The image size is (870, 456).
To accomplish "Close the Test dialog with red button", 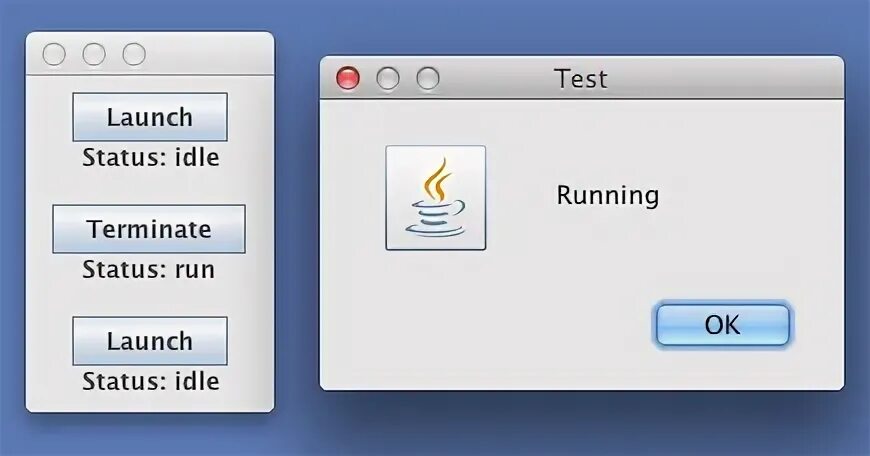I will (348, 78).
